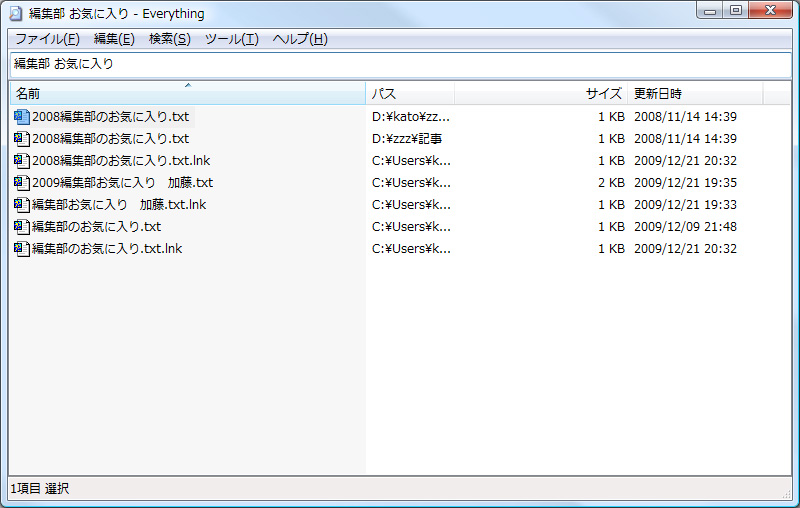Image resolution: width=800 pixels, height=508 pixels.
Task: Click the resize grip in status bar corner
Action: 786,494
